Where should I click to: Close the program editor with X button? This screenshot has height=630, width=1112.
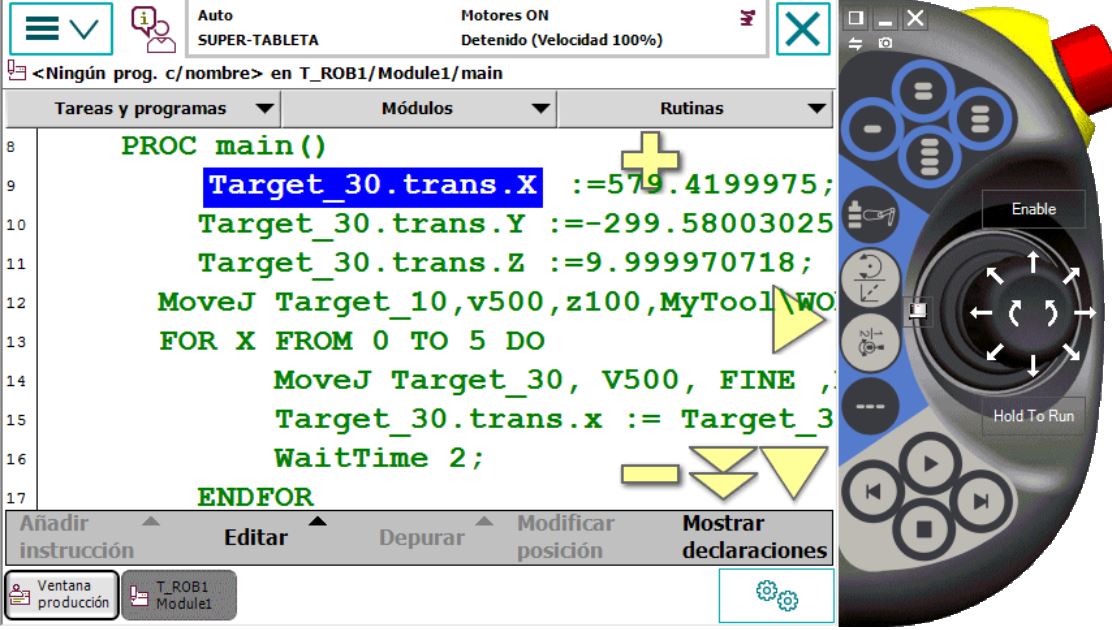click(802, 29)
